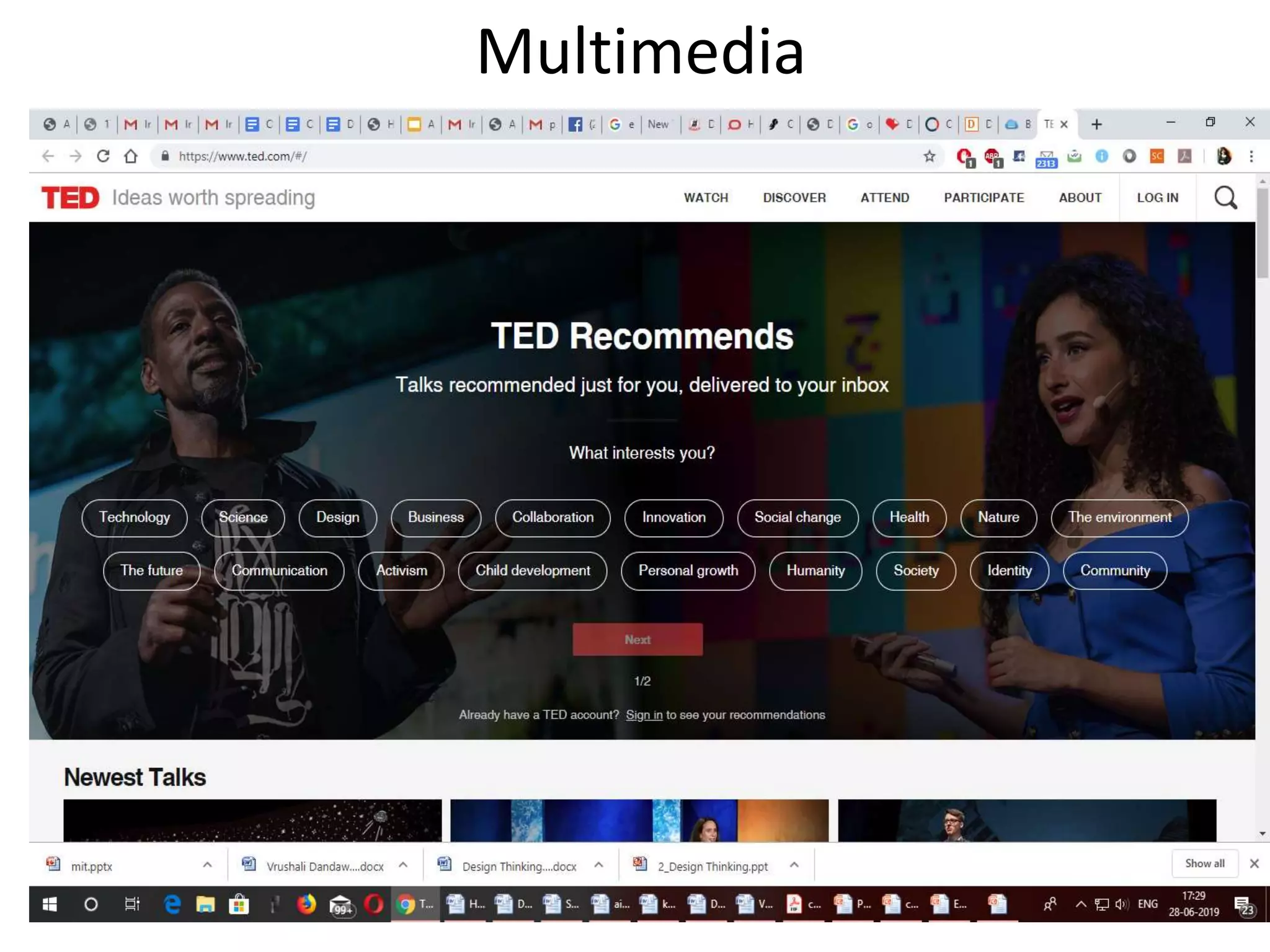The width and height of the screenshot is (1270, 952).
Task: Launch Microsoft Edge from taskbar
Action: (x=172, y=904)
